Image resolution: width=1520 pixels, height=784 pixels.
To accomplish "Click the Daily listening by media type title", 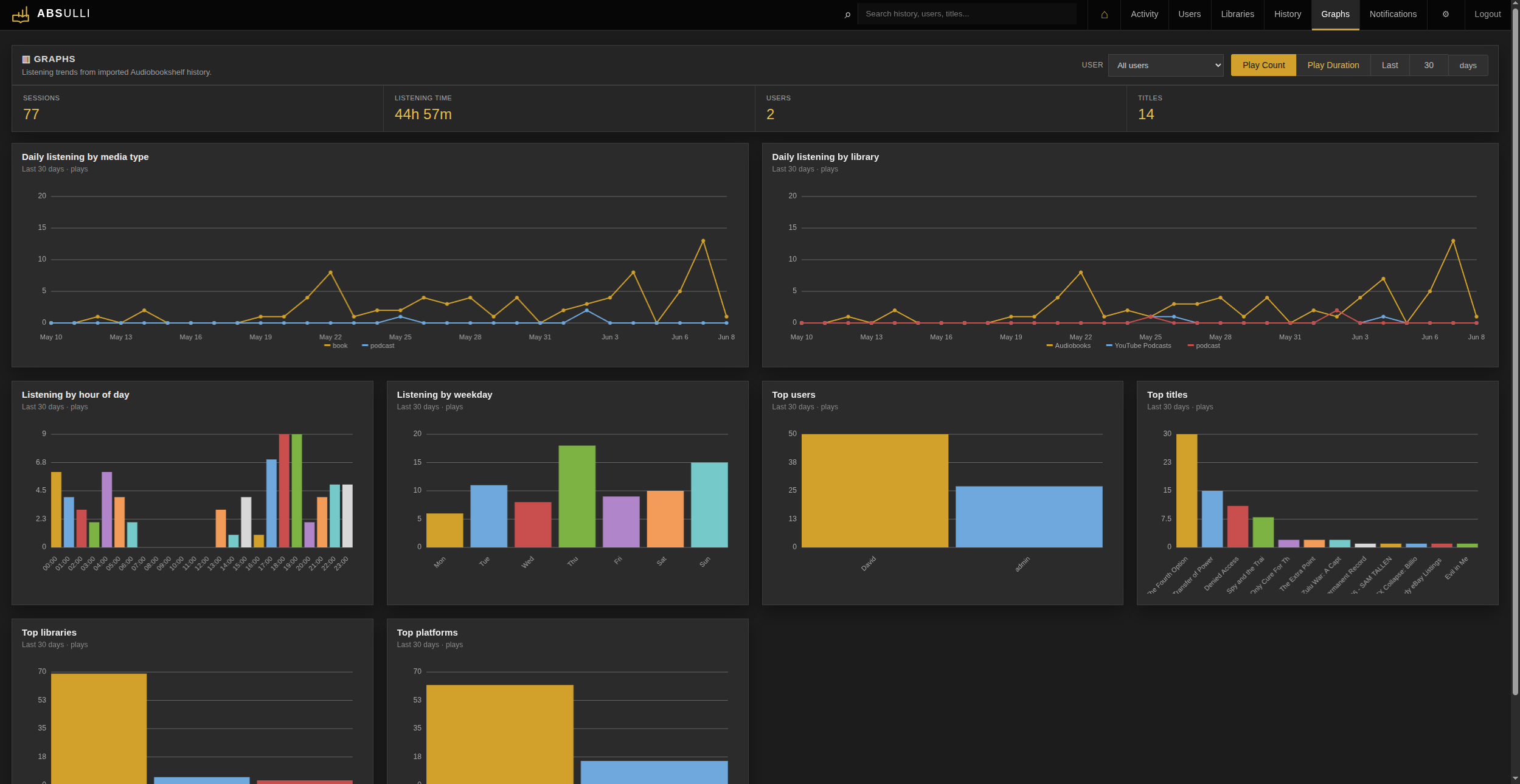I will 85,157.
